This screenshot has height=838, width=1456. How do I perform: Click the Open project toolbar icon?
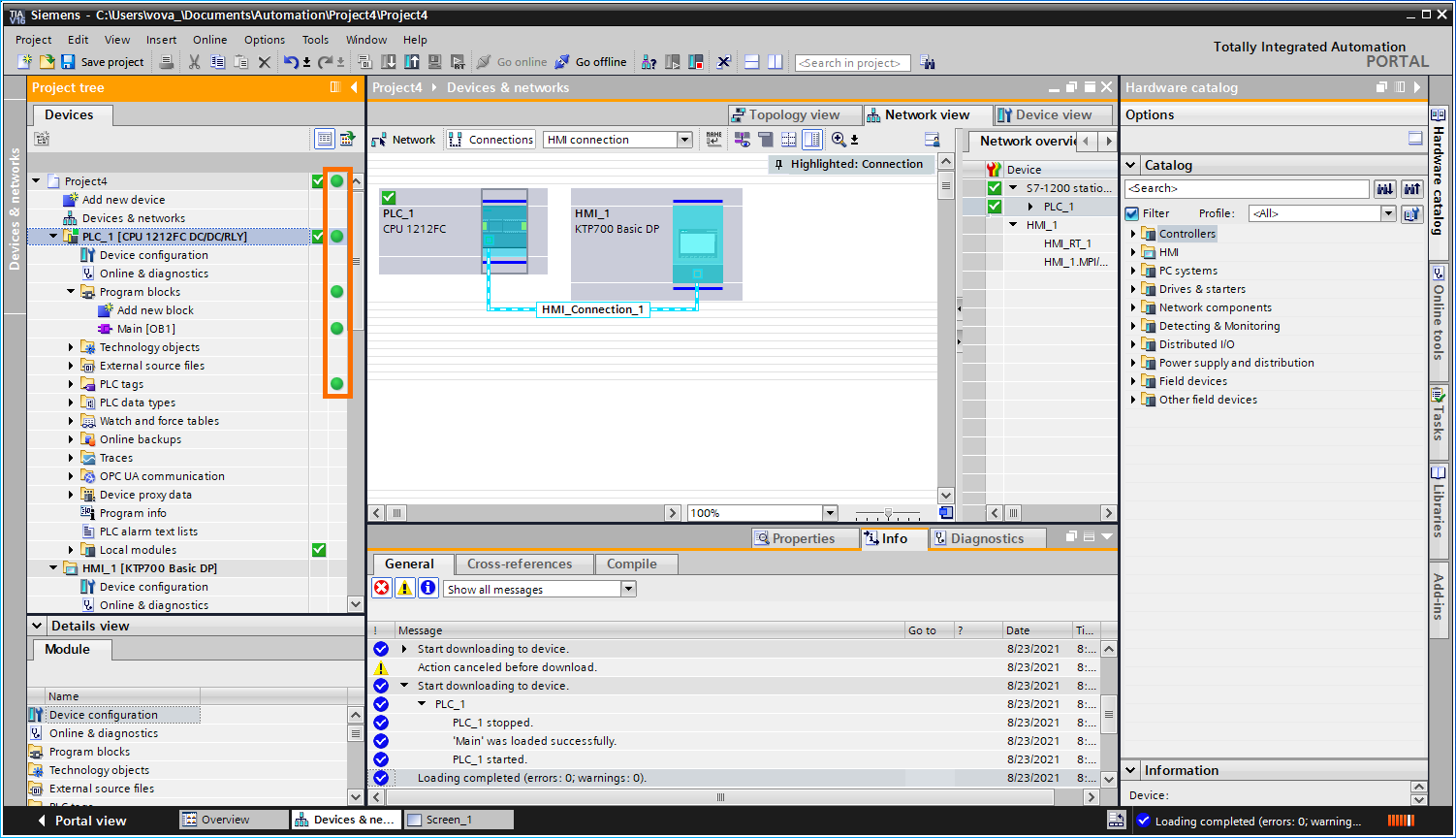[x=47, y=62]
